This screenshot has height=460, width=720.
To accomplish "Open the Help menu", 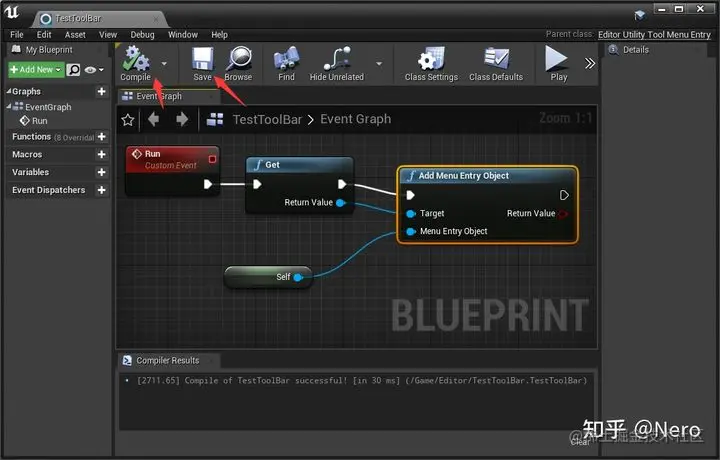I will pyautogui.click(x=219, y=34).
